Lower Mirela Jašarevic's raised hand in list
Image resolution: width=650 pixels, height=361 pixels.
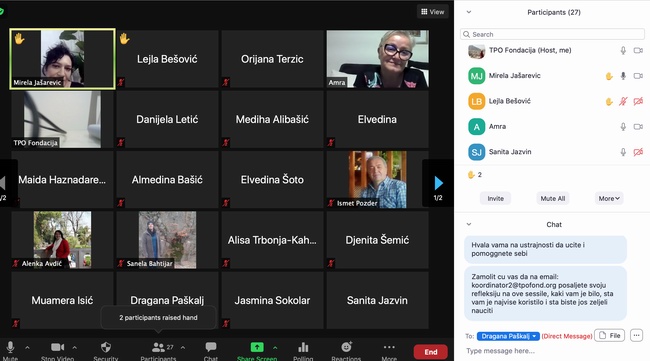pyautogui.click(x=609, y=76)
